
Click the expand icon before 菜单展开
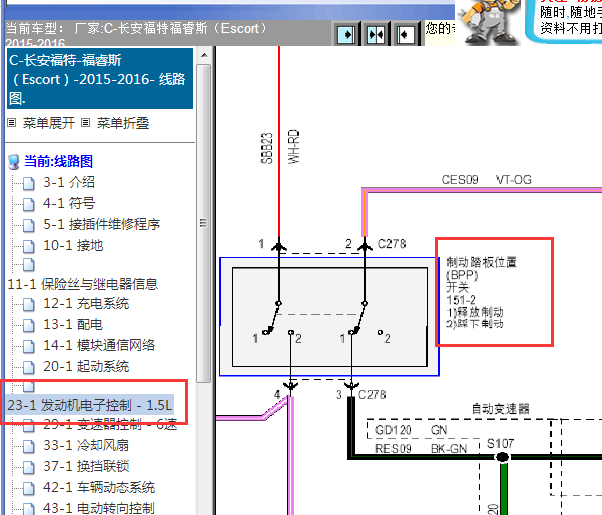[x=12, y=123]
